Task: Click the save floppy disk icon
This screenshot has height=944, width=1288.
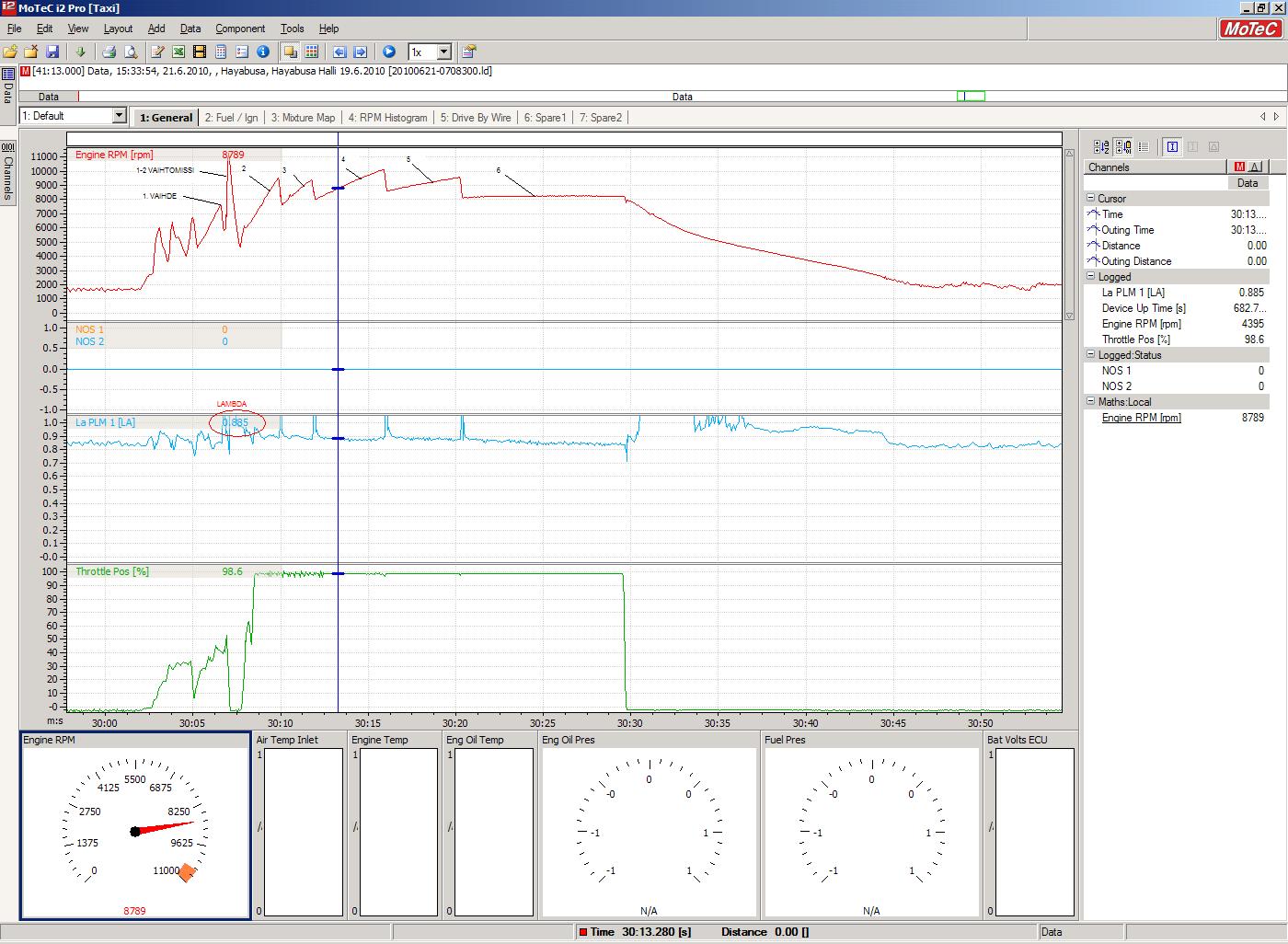Action: [x=52, y=52]
